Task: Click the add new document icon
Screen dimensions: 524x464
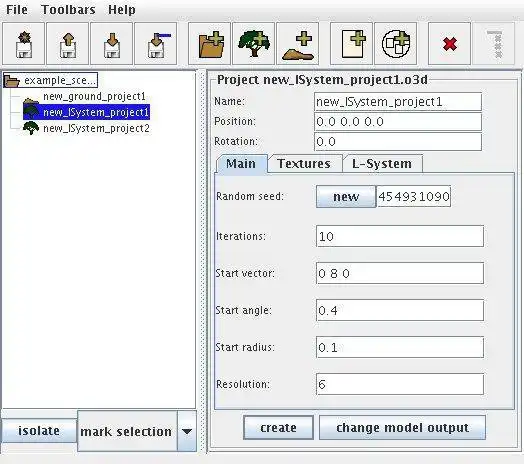Action: 352,44
